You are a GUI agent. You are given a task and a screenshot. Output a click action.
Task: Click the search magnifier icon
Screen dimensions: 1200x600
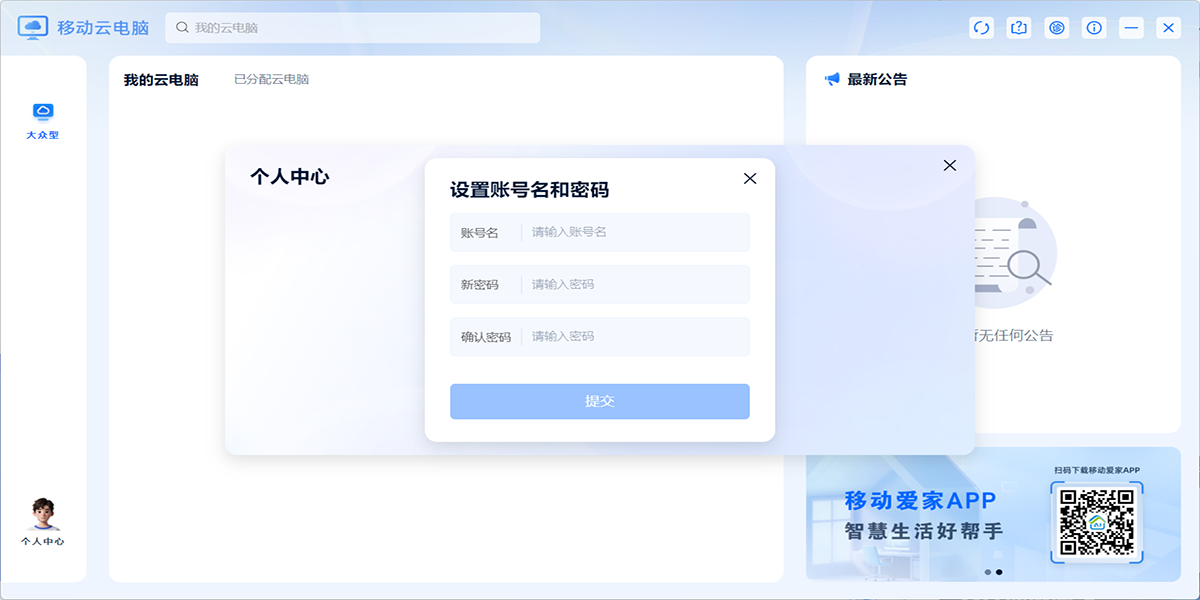pos(182,28)
